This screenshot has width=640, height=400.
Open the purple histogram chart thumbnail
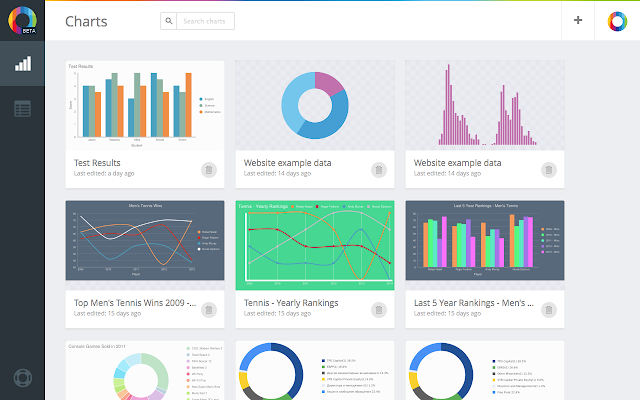[485, 105]
